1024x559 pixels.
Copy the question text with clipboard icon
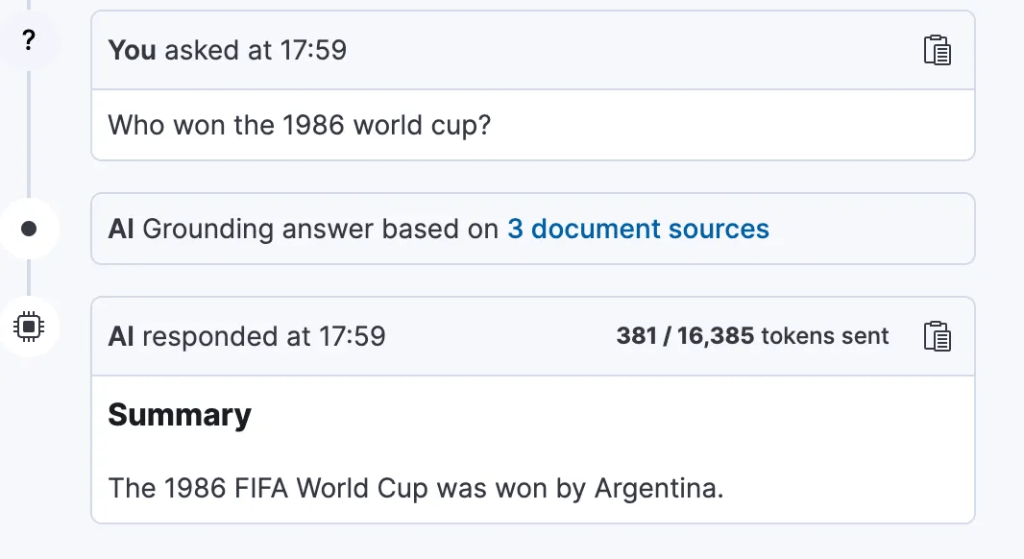936,50
